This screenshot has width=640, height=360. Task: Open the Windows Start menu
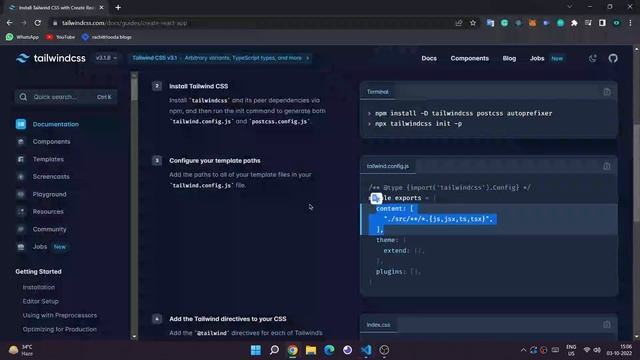pyautogui.click(x=256, y=350)
